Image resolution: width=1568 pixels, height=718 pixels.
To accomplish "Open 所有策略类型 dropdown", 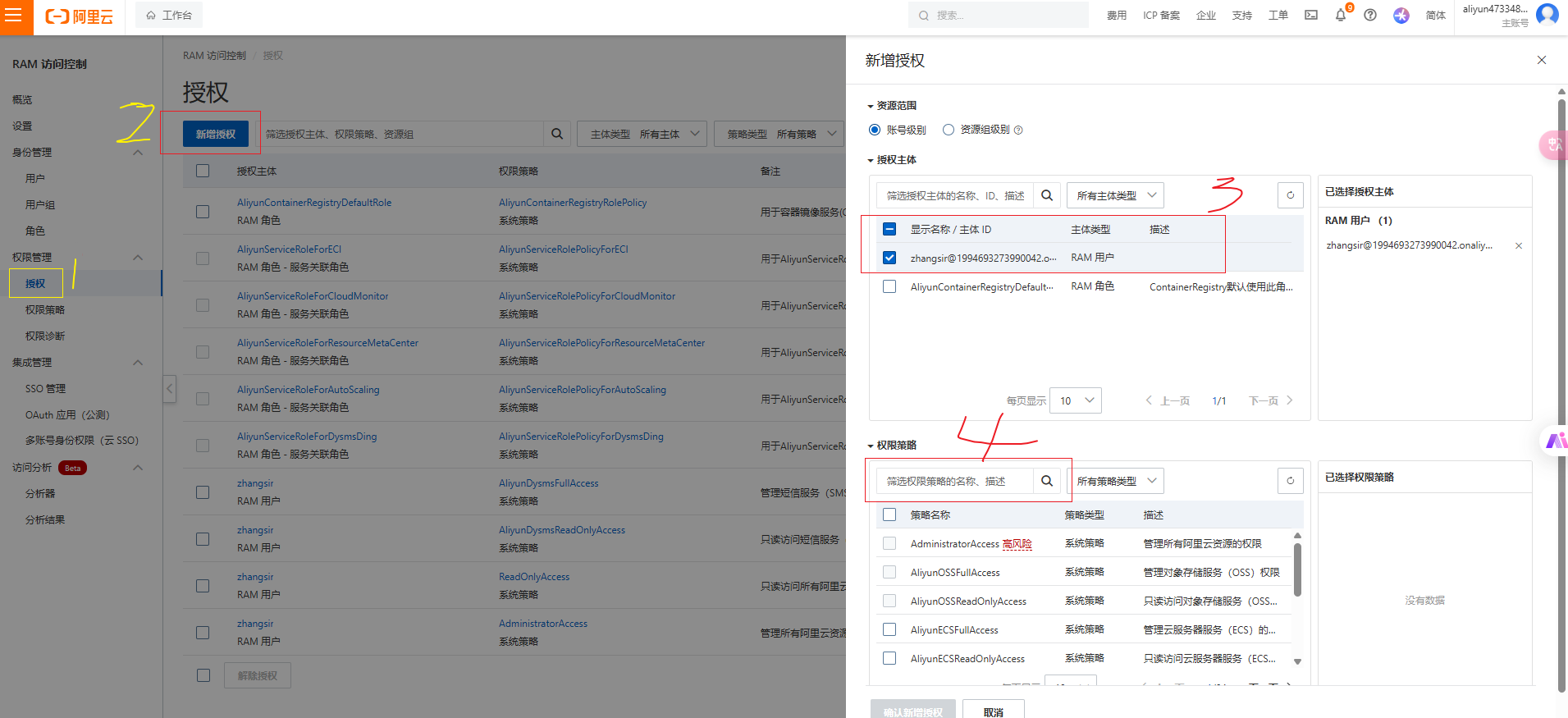I will (x=1115, y=481).
